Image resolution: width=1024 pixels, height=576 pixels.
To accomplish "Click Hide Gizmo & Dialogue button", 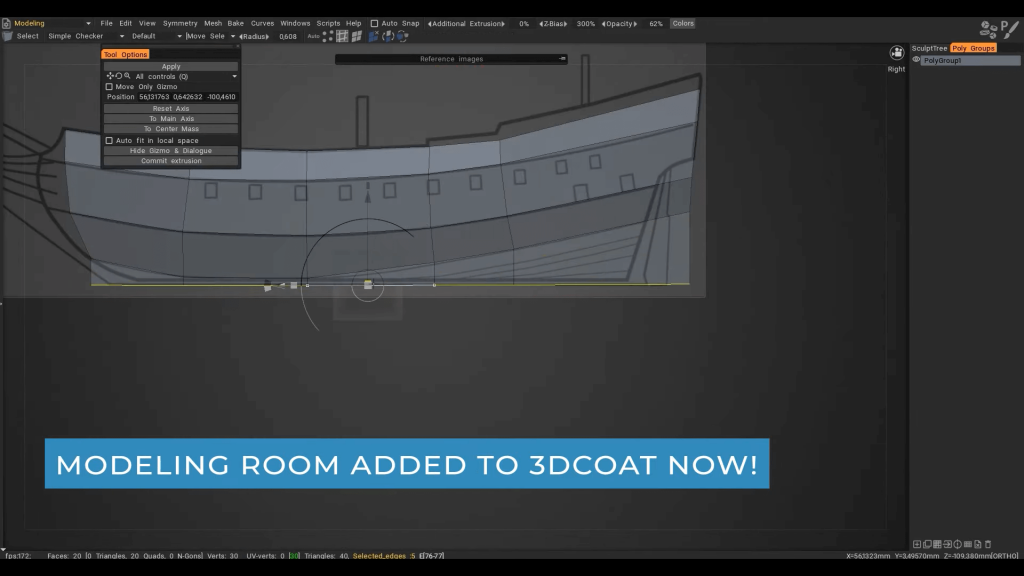I will (x=171, y=151).
